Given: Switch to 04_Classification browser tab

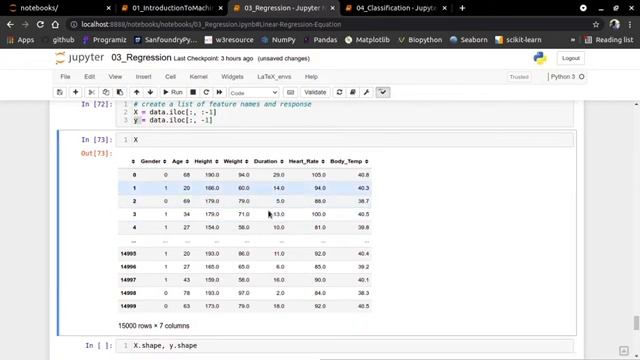Looking at the screenshot, I should point(396,8).
